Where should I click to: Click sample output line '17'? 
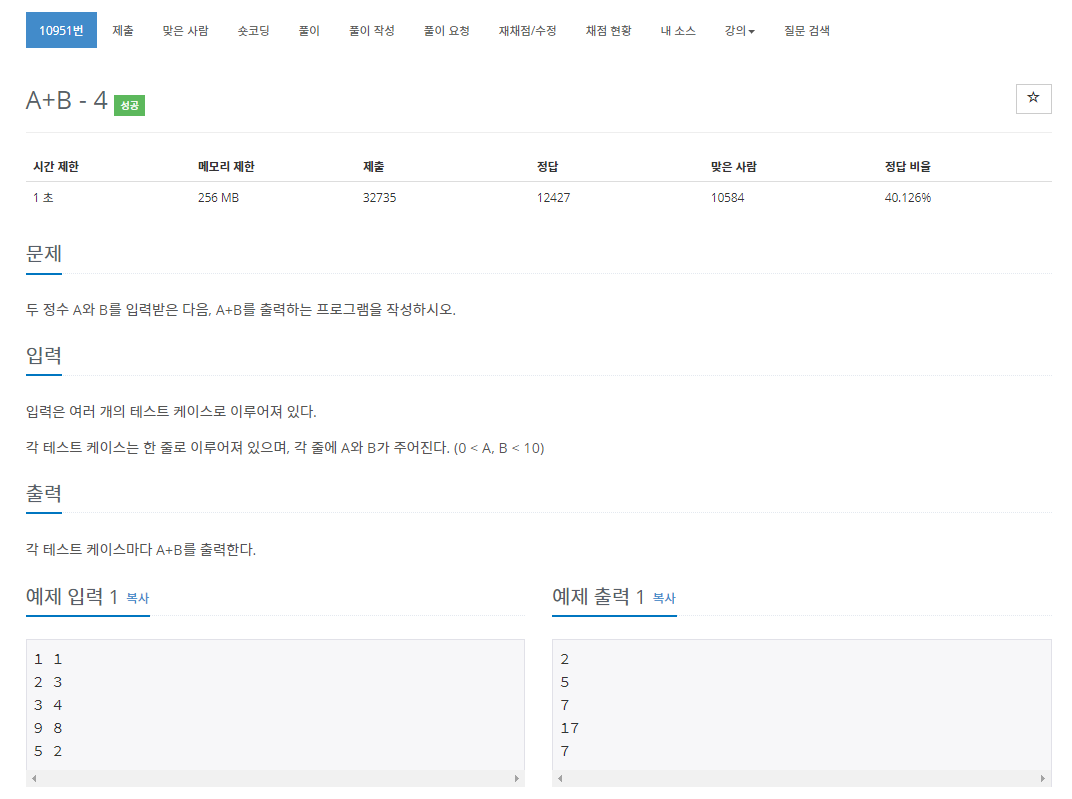click(570, 728)
